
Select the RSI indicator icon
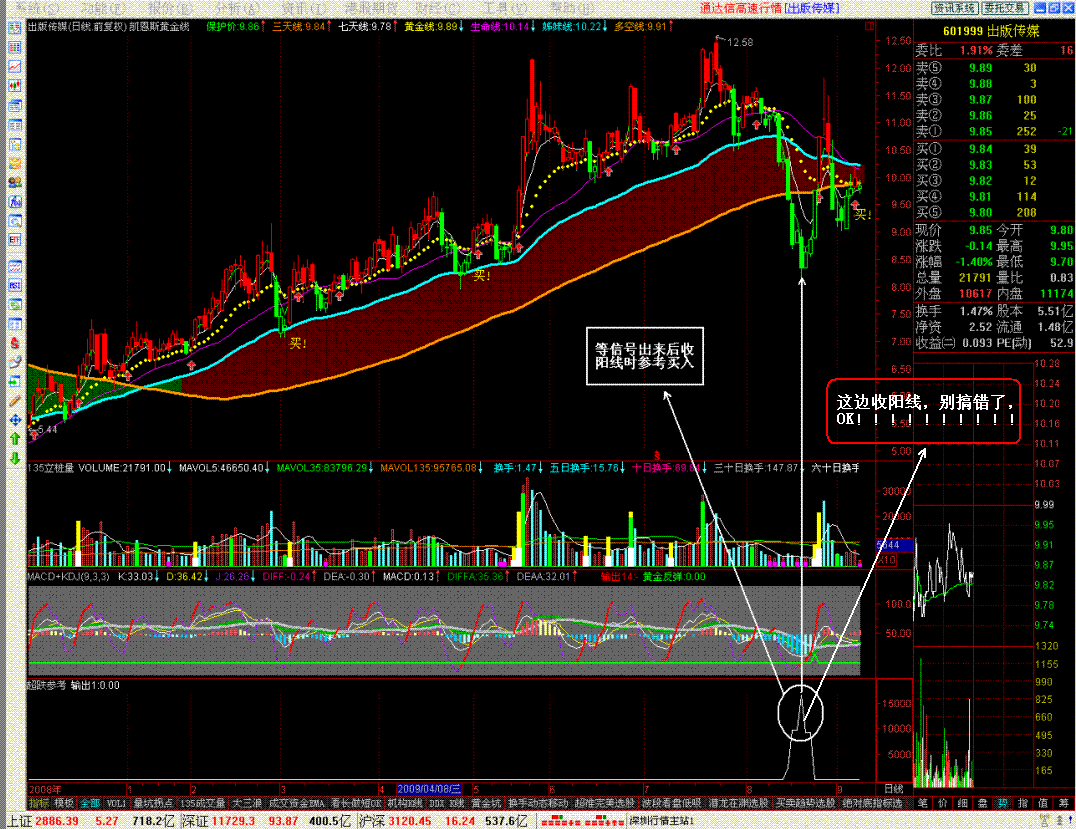(14, 285)
